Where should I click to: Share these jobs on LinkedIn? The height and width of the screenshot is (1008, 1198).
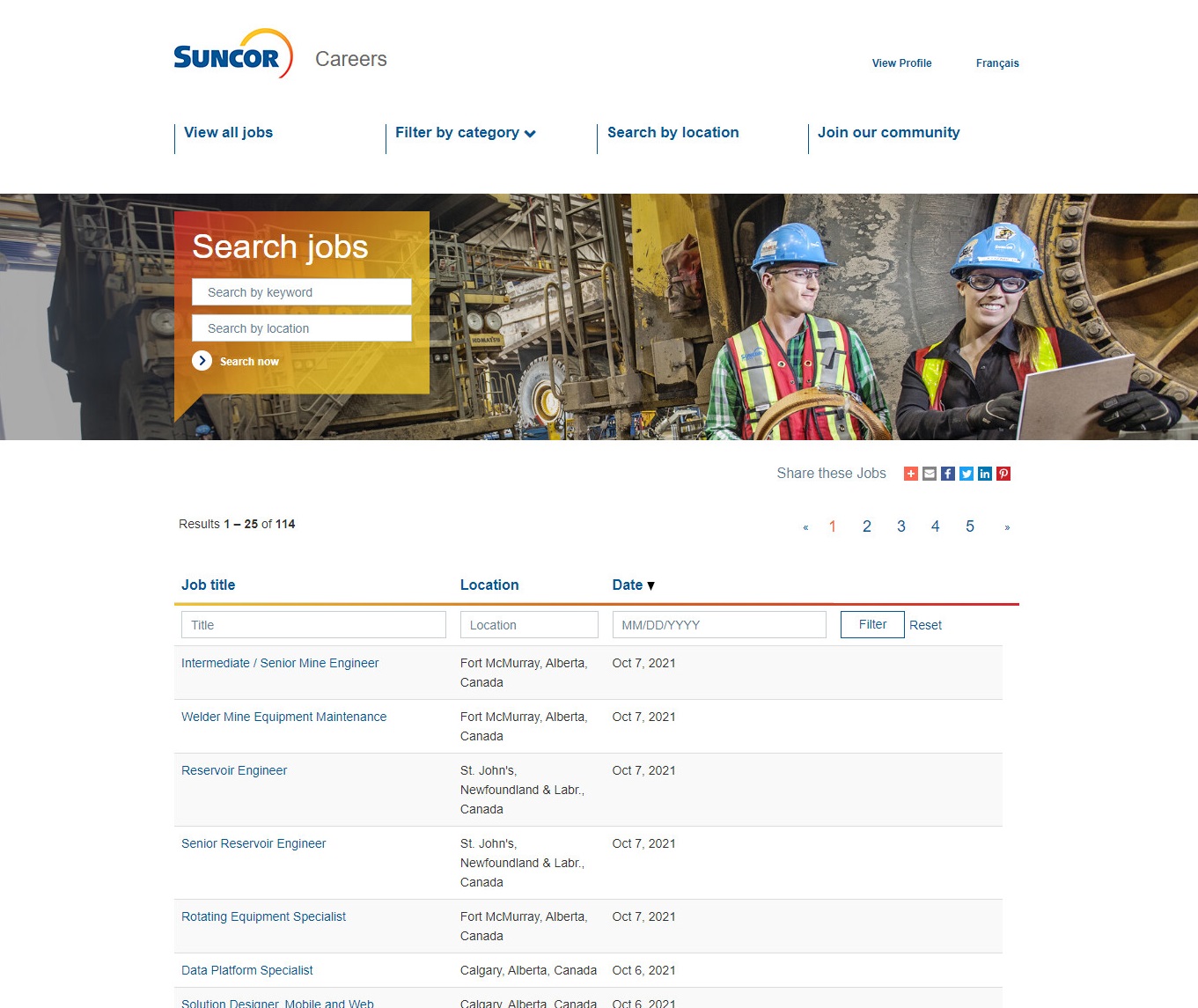pyautogui.click(x=985, y=474)
